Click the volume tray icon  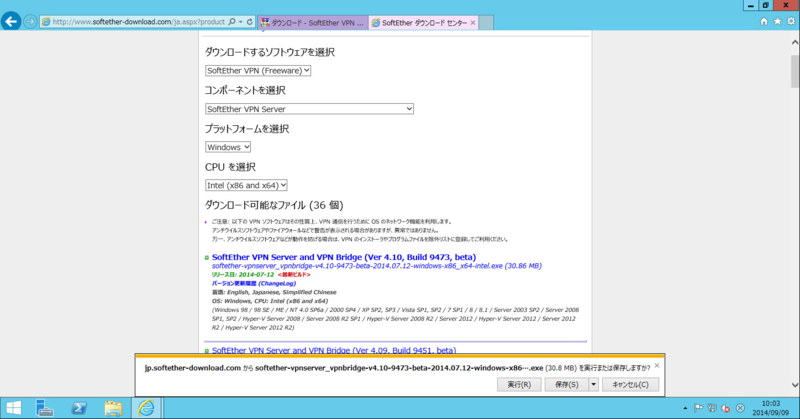[x=725, y=408]
